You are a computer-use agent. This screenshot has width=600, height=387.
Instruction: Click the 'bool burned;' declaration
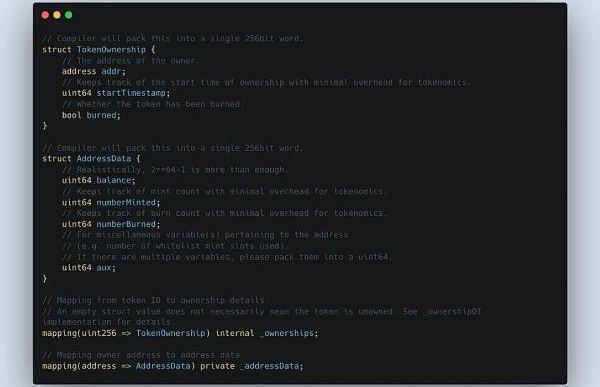pyautogui.click(x=91, y=115)
